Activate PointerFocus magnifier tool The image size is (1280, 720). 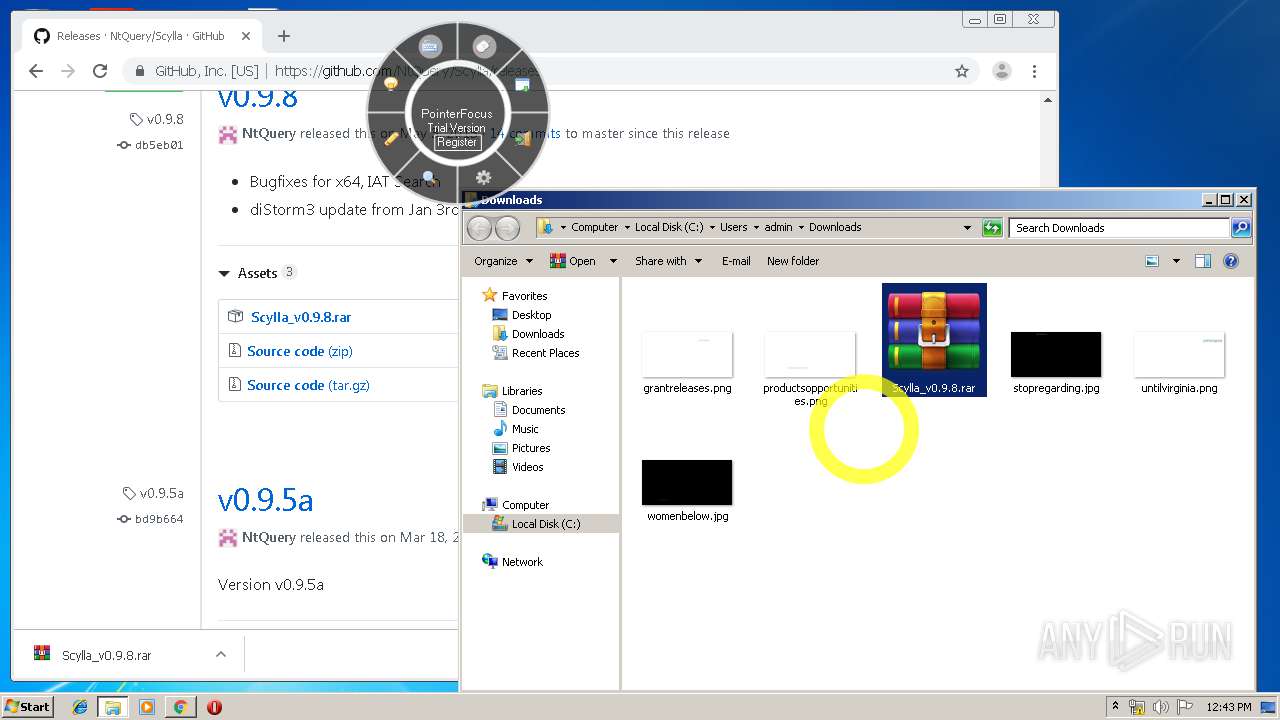point(429,178)
